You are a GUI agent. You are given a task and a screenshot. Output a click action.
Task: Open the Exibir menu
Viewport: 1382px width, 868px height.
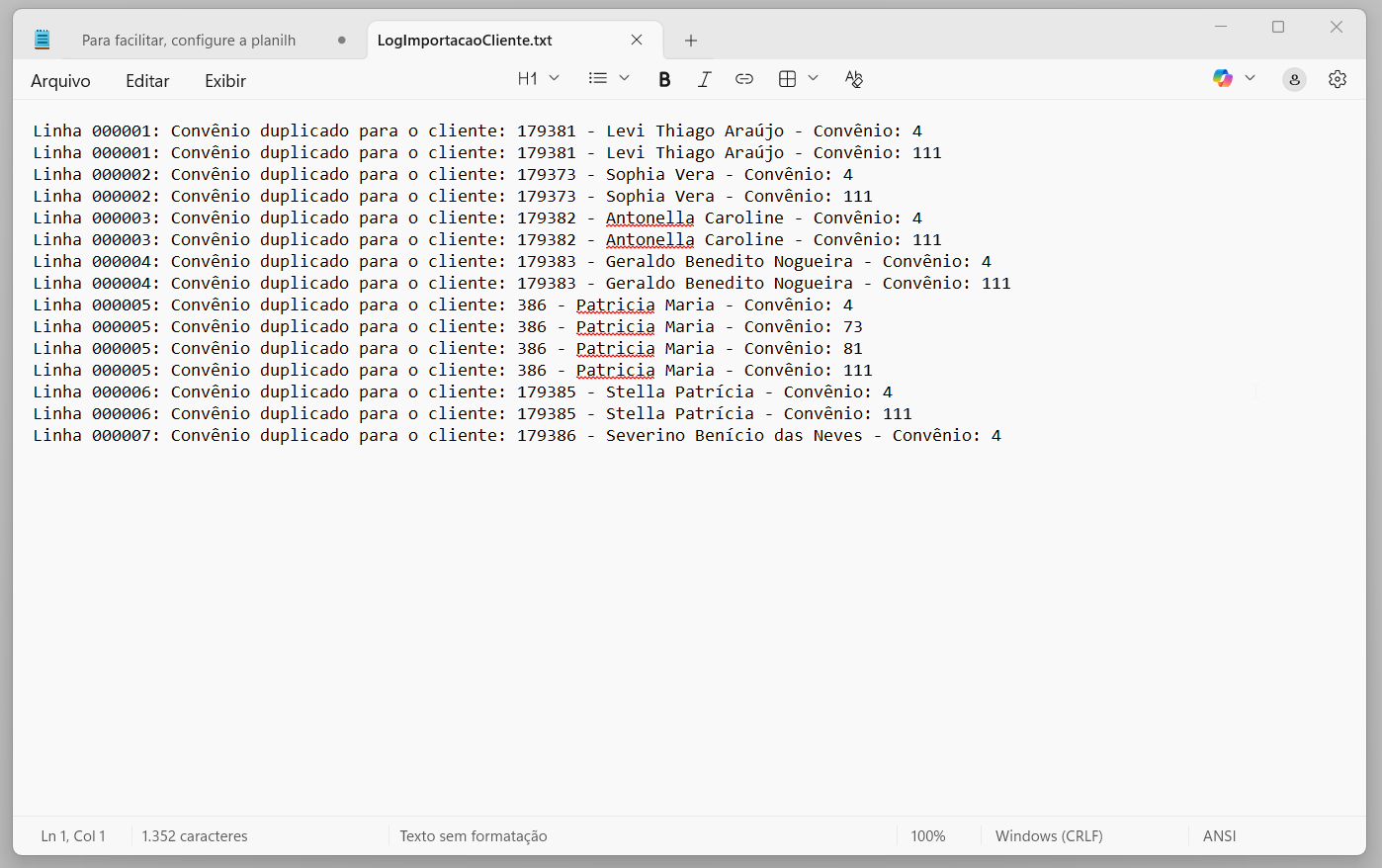(225, 81)
